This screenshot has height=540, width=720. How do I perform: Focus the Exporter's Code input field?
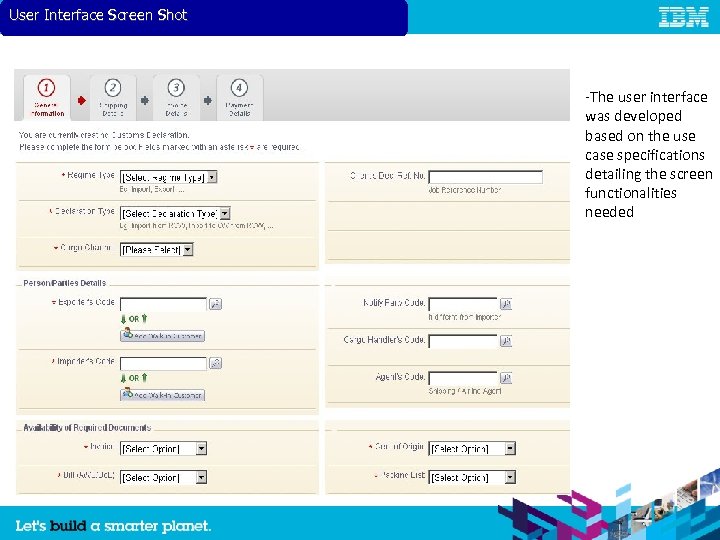point(163,304)
